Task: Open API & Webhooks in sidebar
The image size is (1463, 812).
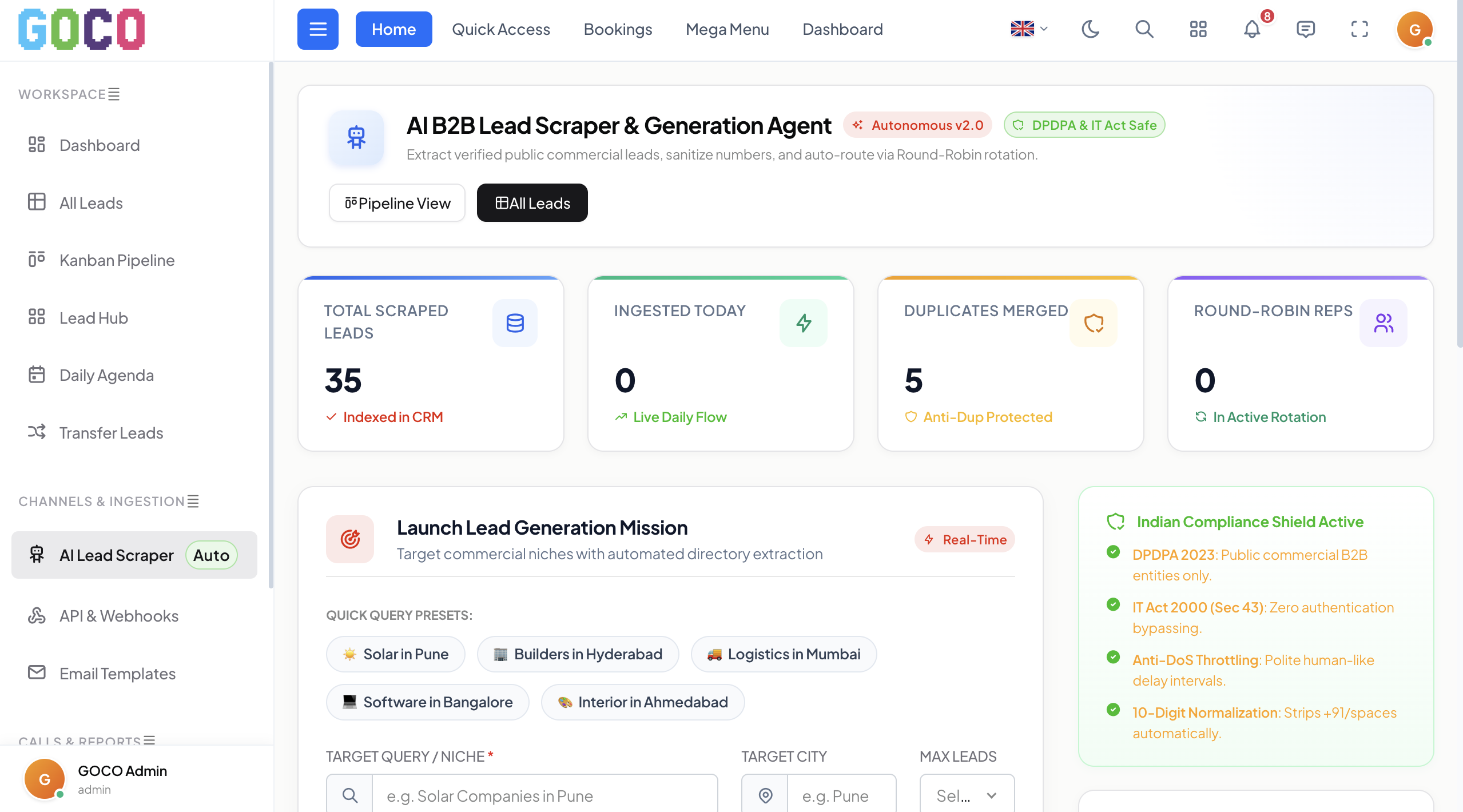Action: 134,616
